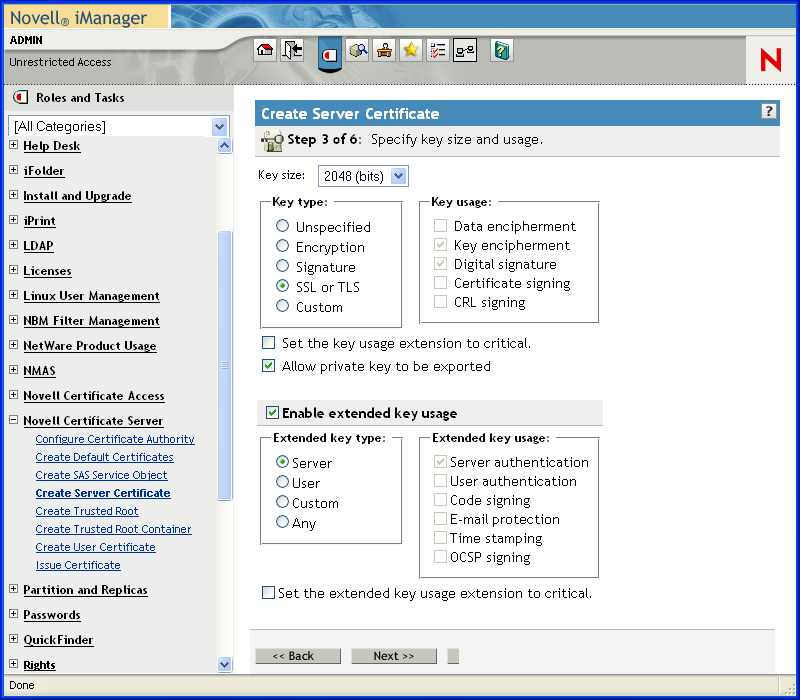Toggle Code signing checkbox
The image size is (800, 700).
click(440, 499)
